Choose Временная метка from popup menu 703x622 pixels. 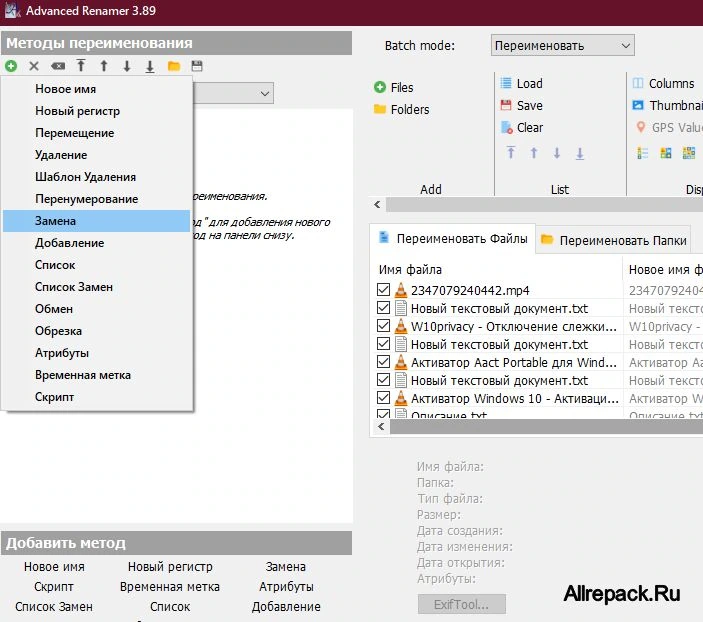point(98,374)
